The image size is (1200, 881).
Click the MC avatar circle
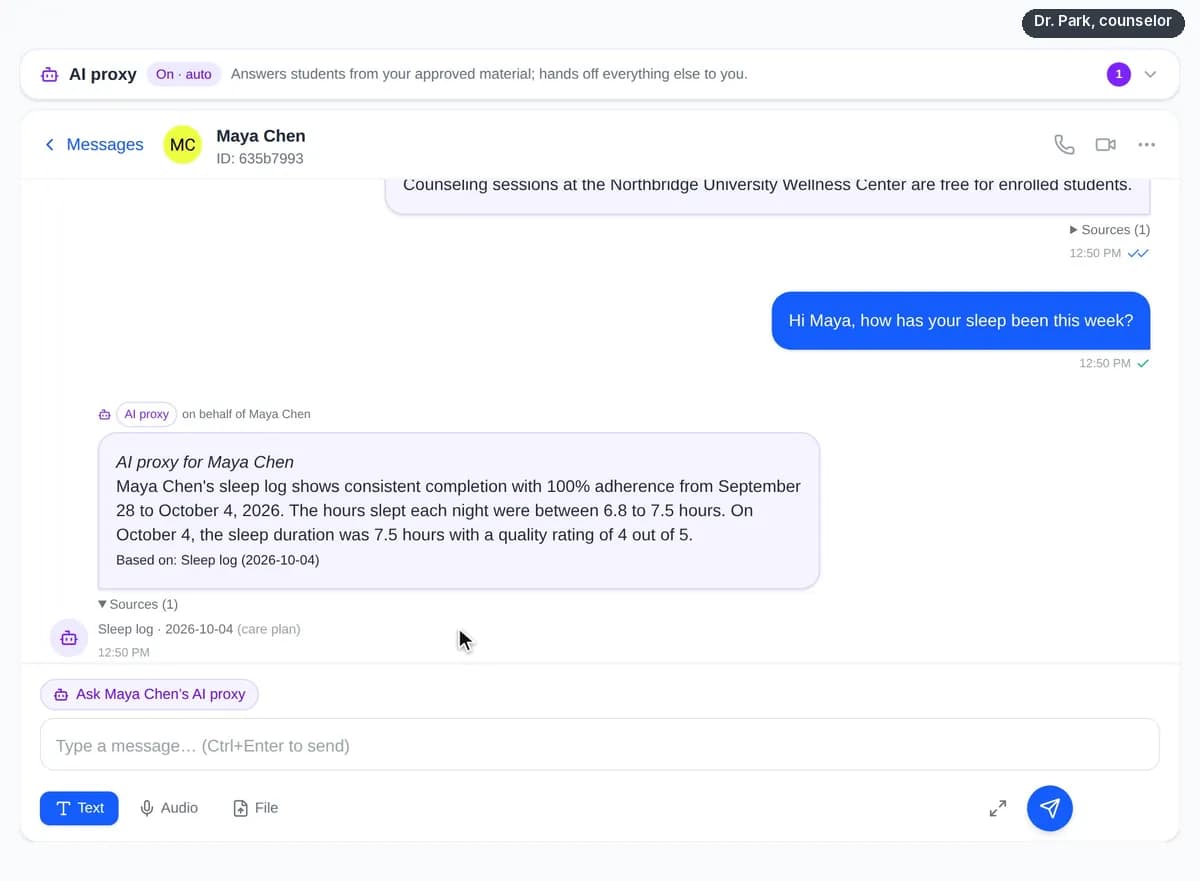tap(183, 145)
